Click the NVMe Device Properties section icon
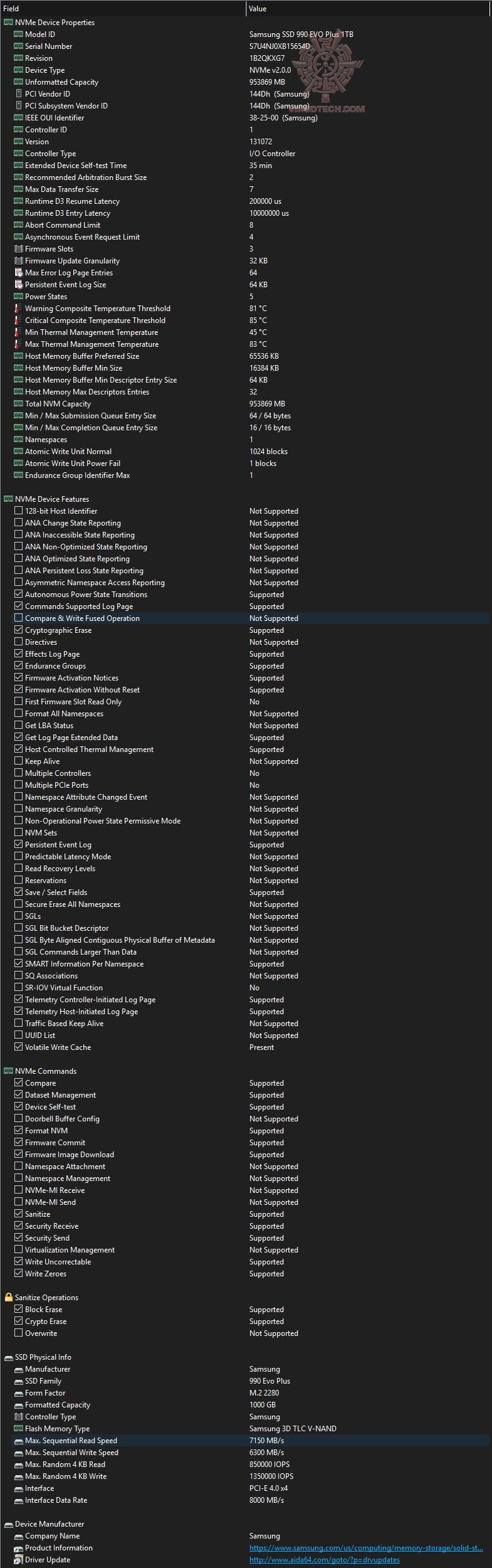Viewport: 492px width, 1568px height. tap(8, 23)
